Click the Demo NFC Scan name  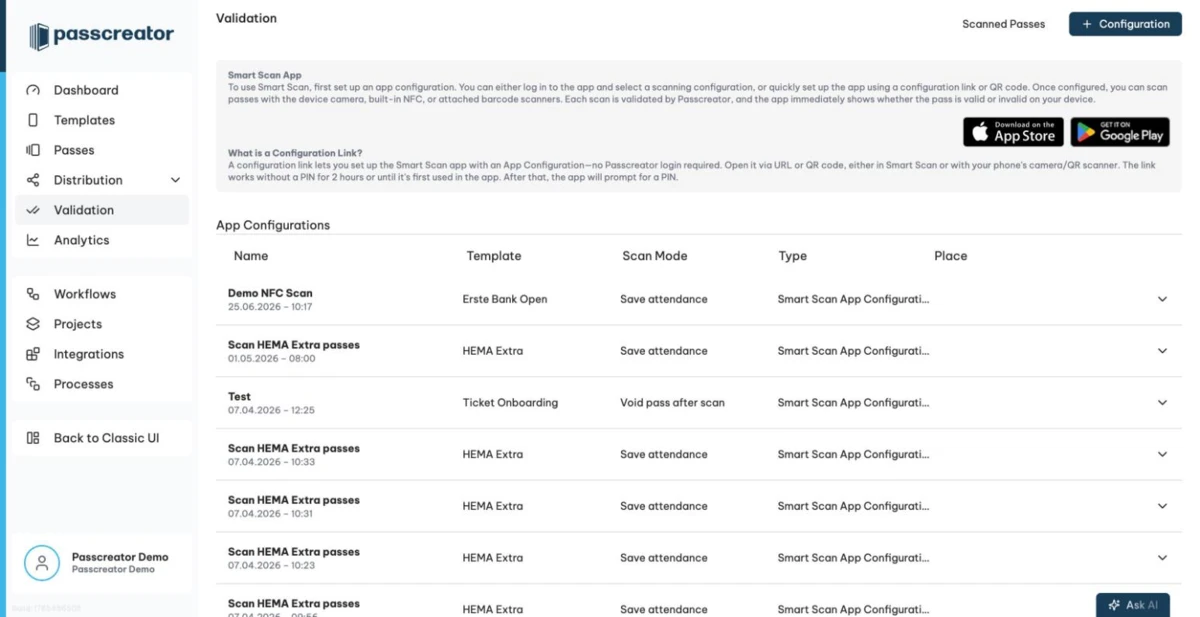[270, 293]
